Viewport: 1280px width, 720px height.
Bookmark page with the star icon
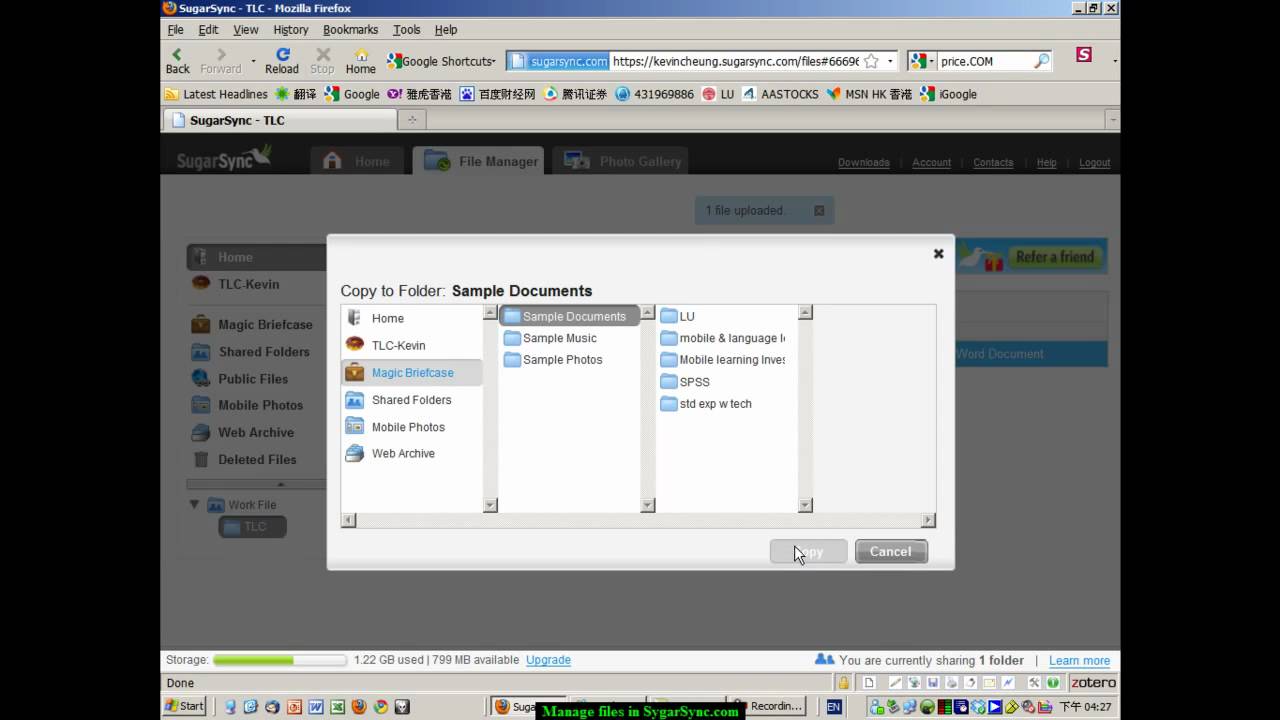[871, 61]
